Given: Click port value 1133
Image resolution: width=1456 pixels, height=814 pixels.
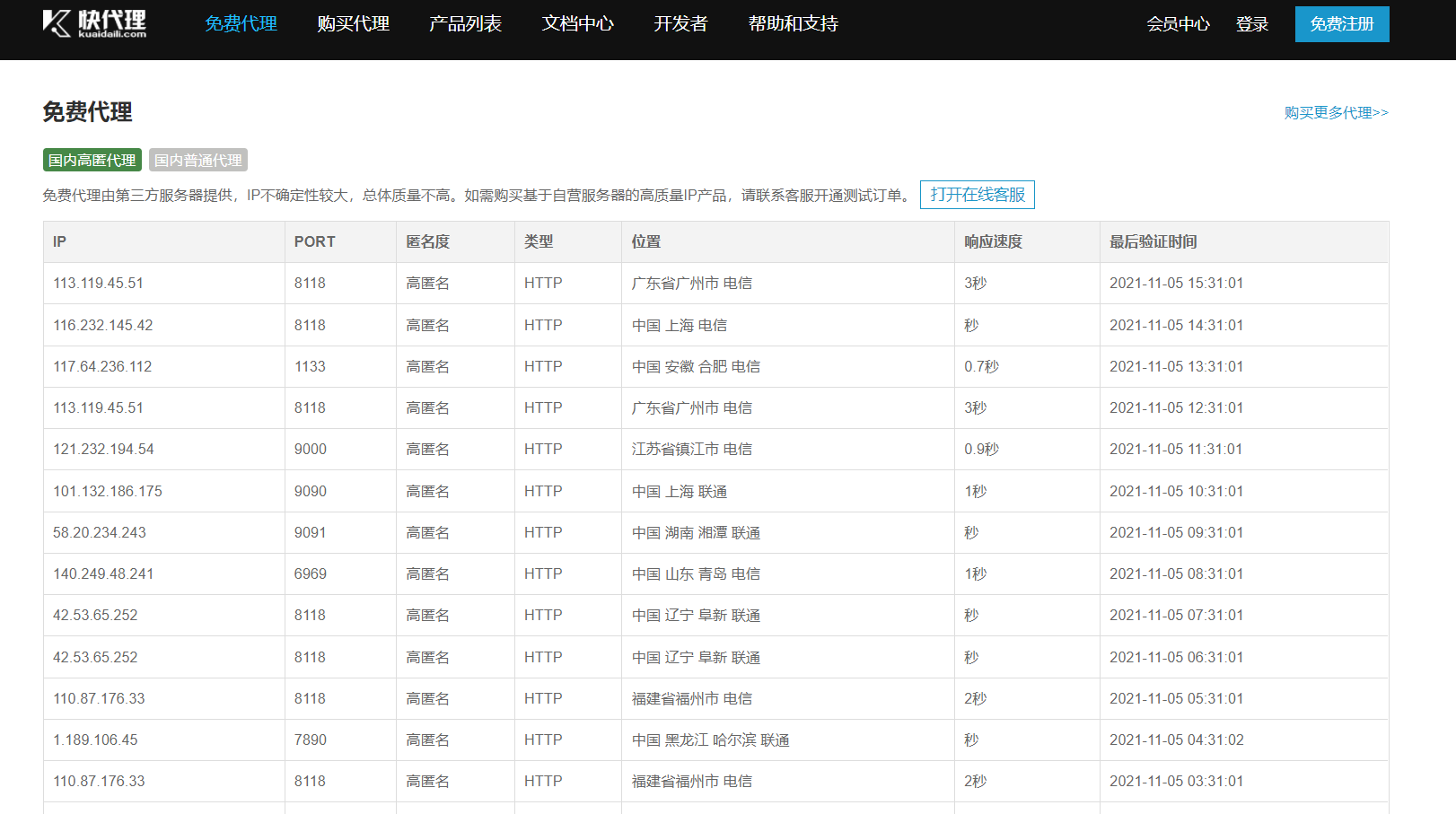Looking at the screenshot, I should [x=310, y=366].
